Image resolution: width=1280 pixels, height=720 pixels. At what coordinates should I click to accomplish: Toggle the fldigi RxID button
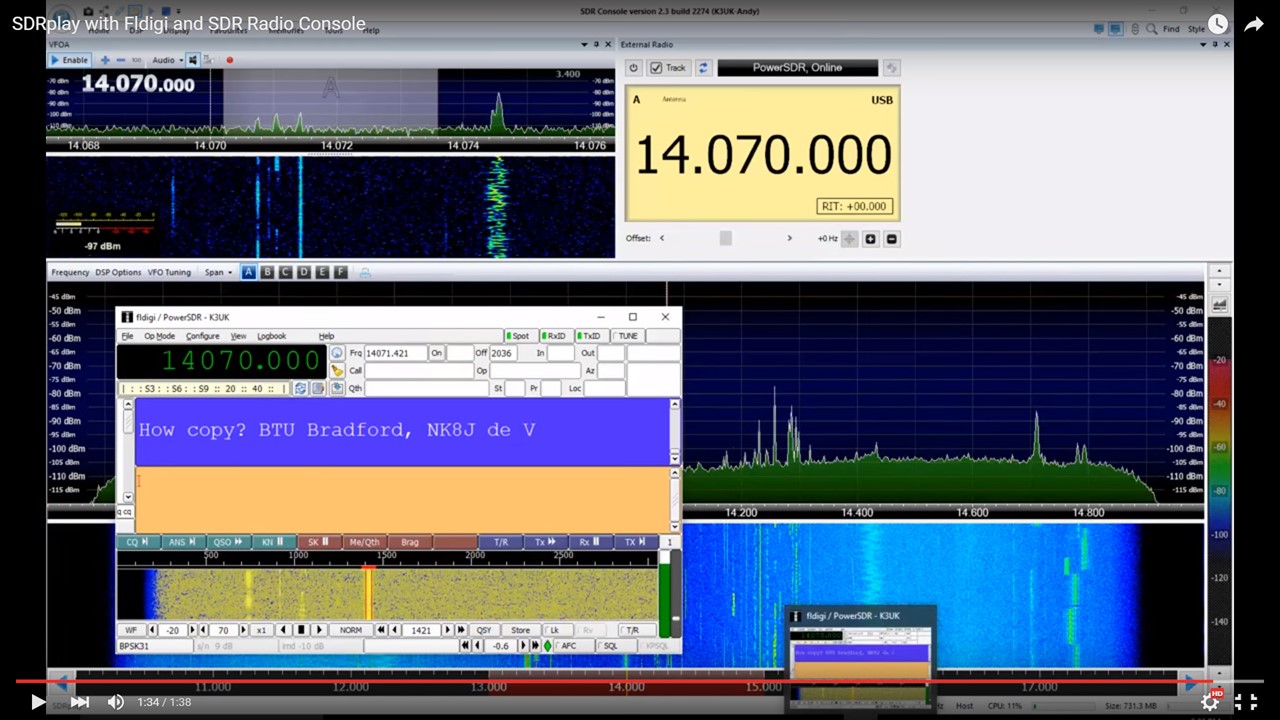[555, 336]
